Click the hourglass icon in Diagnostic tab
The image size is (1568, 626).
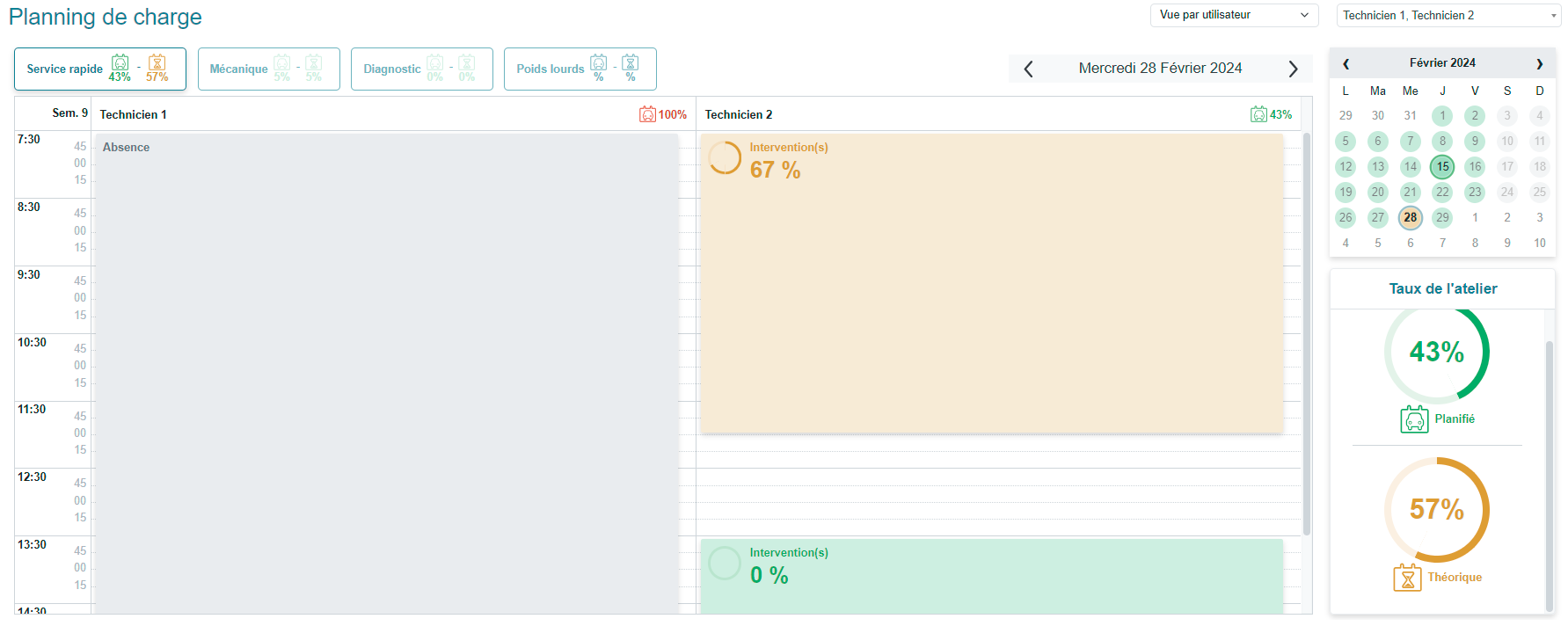click(x=467, y=62)
